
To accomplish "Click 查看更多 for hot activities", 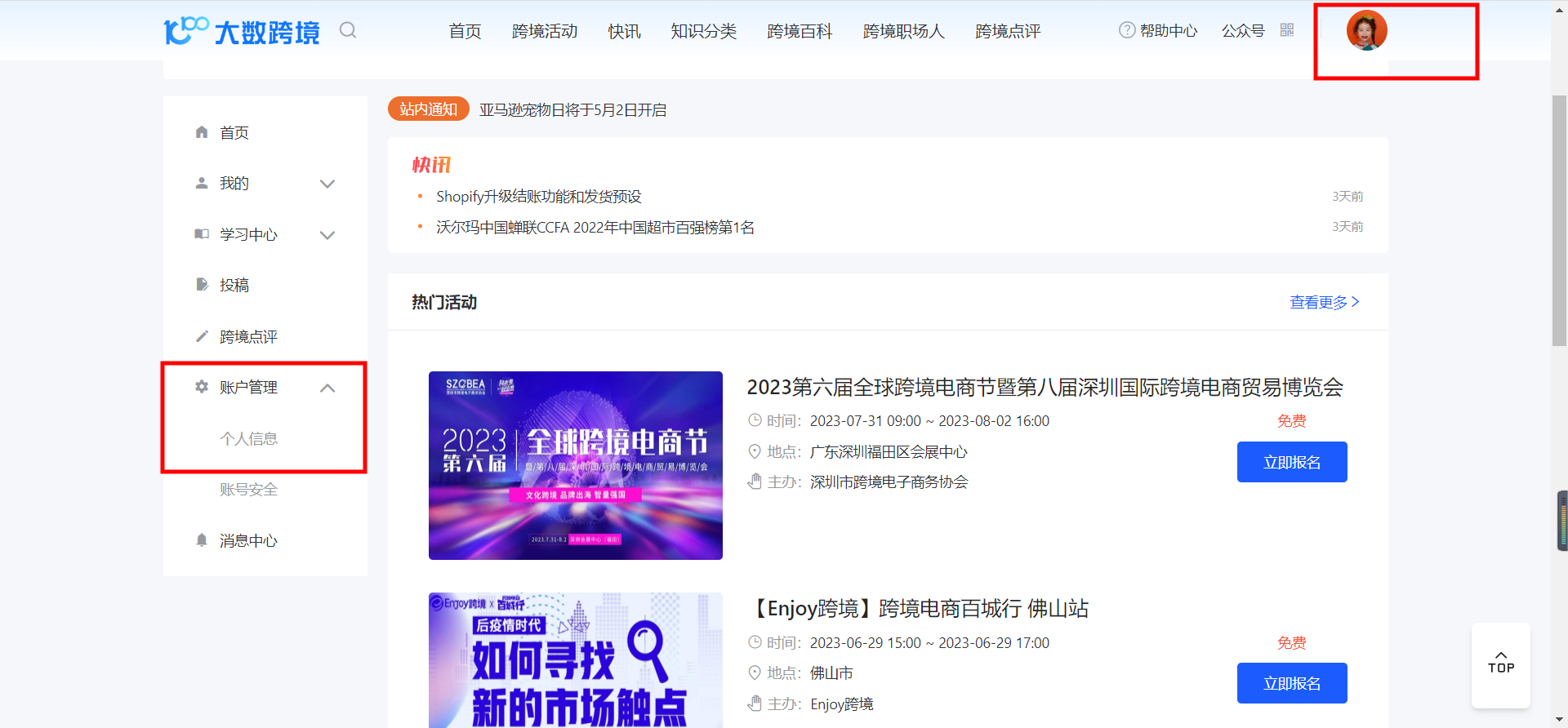I will tap(1325, 302).
